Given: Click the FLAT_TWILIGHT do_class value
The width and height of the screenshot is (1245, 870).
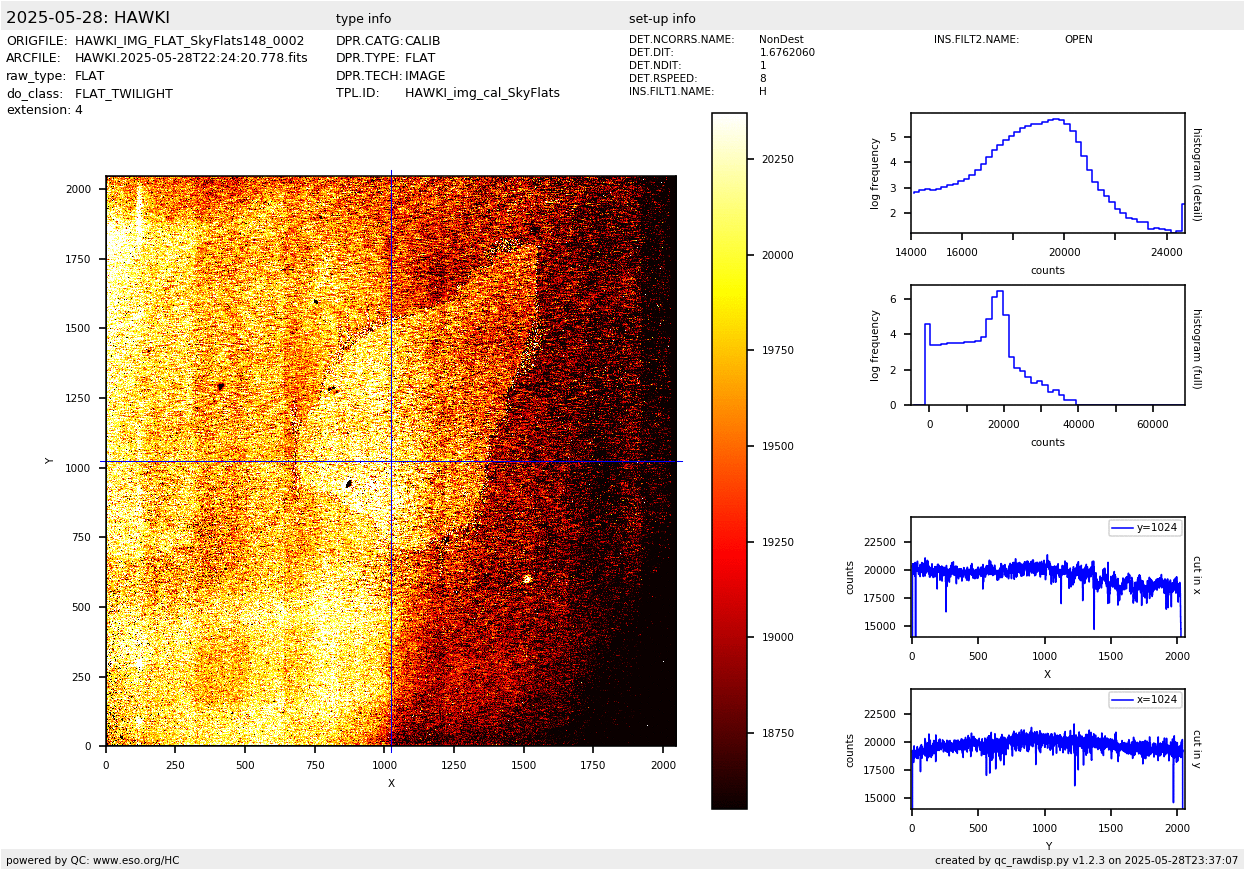Looking at the screenshot, I should pos(124,94).
